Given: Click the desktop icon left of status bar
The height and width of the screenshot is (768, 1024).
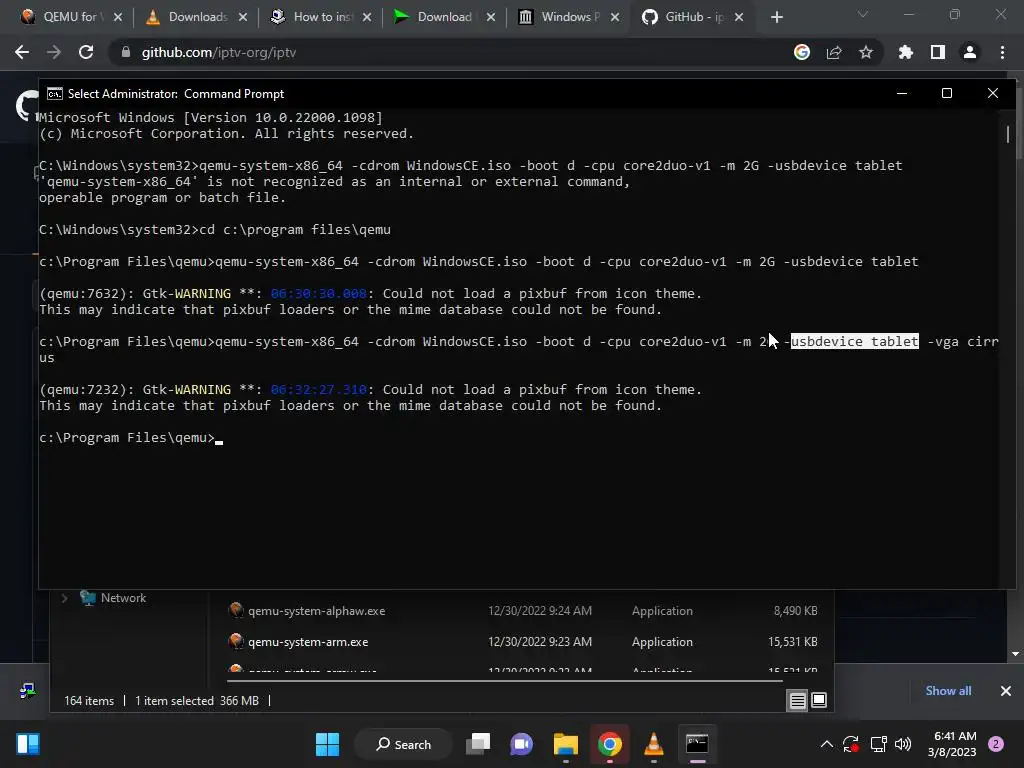Looking at the screenshot, I should tap(27, 690).
